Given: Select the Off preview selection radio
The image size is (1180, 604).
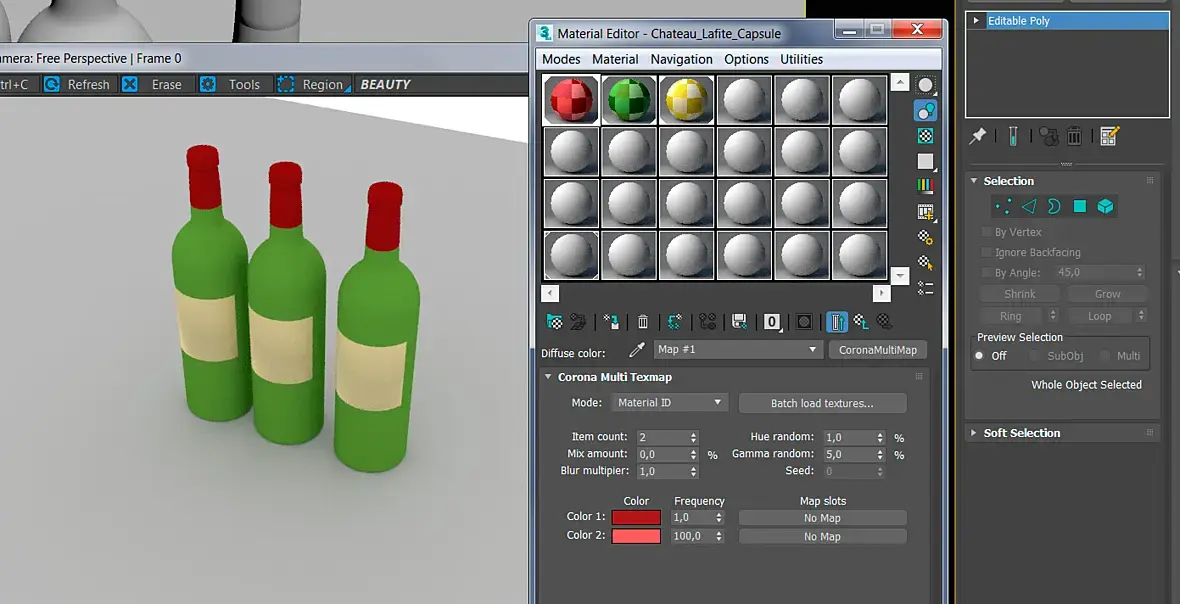Looking at the screenshot, I should [x=979, y=356].
